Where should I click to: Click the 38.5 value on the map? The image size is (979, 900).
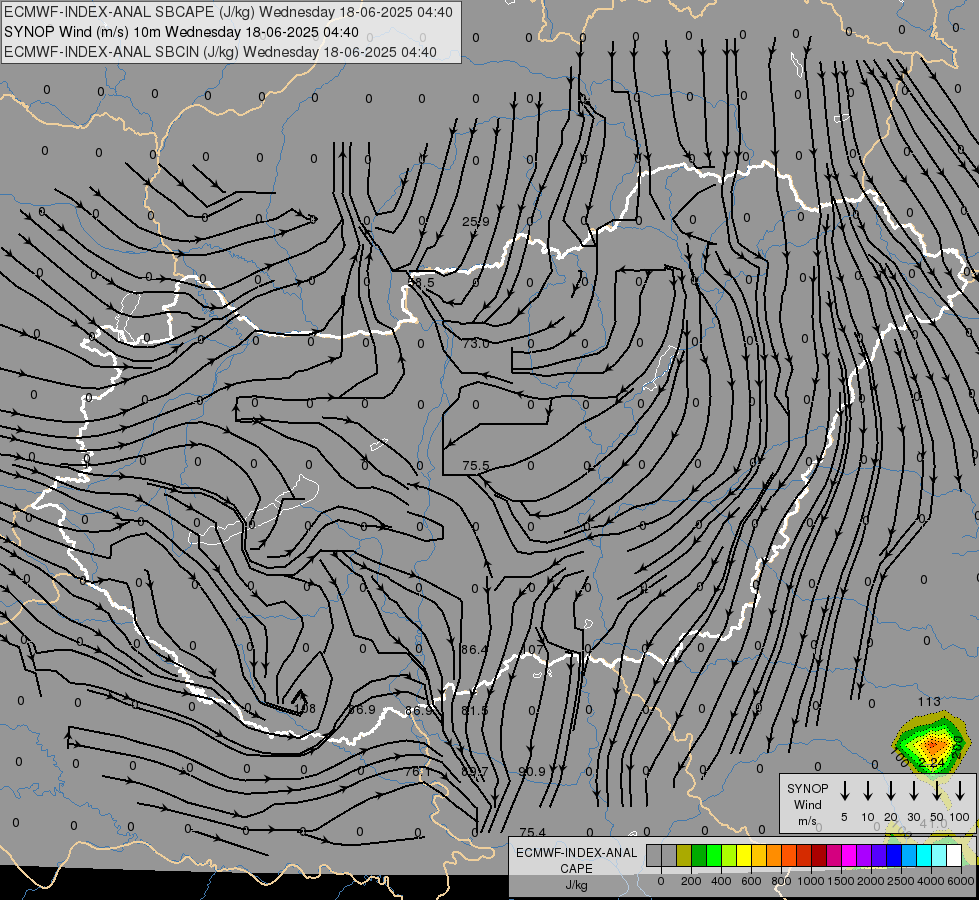[421, 282]
